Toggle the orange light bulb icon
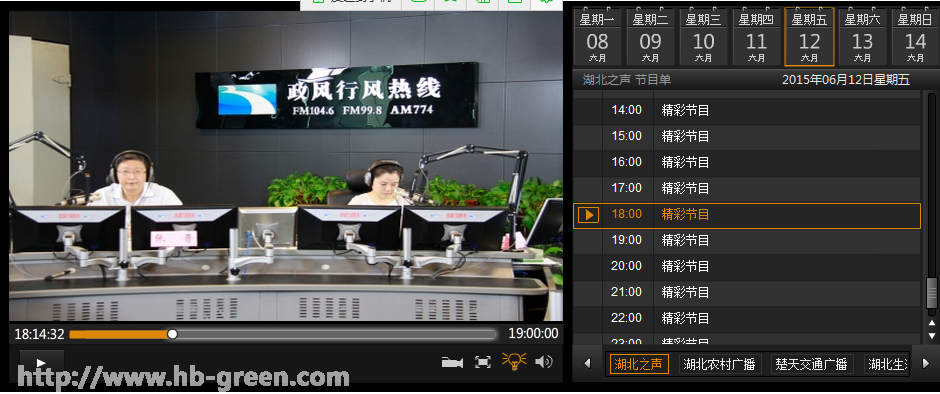The height and width of the screenshot is (394, 940). pyautogui.click(x=514, y=361)
